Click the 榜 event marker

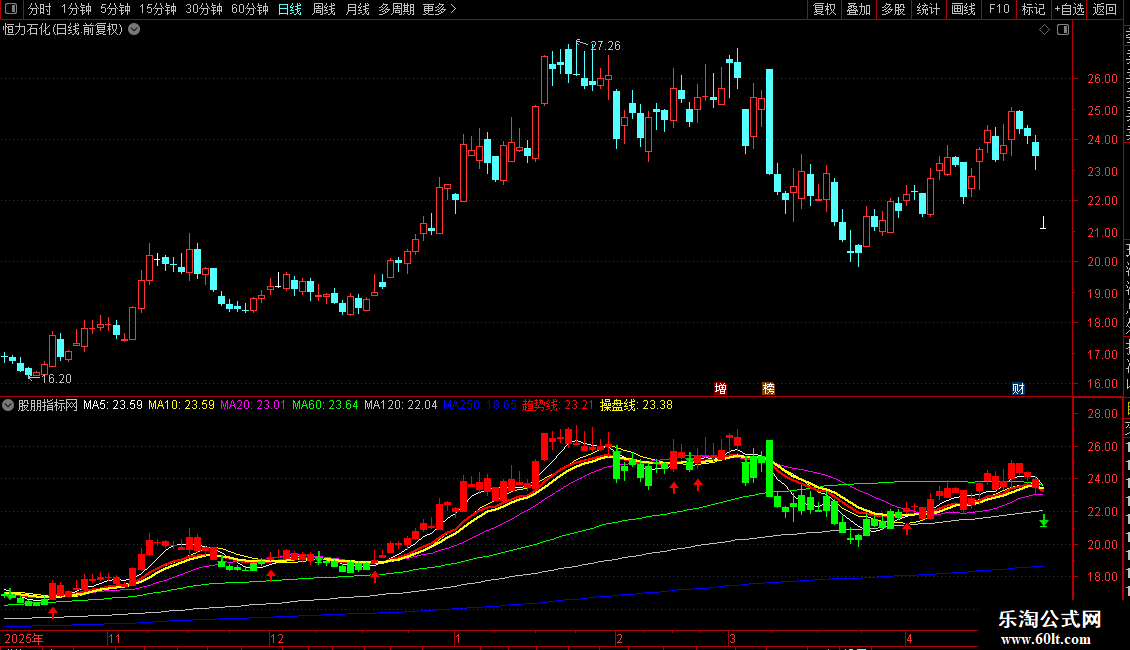[769, 388]
